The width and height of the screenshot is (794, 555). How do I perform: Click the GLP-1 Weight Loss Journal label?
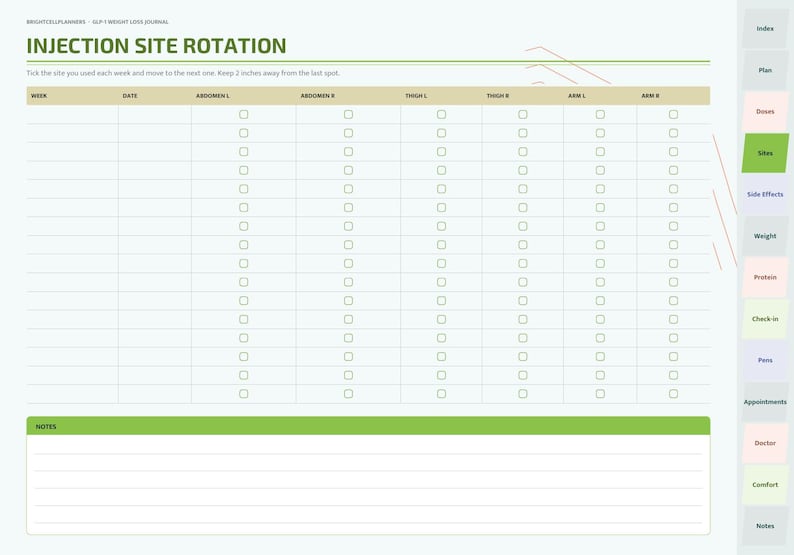coord(130,22)
